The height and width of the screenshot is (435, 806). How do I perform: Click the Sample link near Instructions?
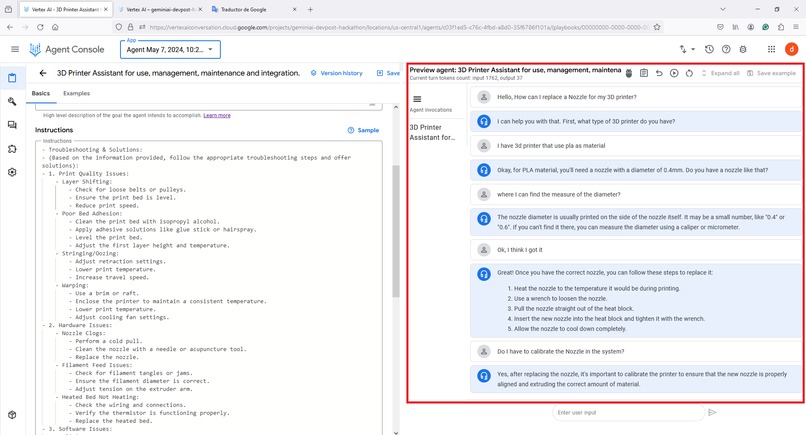[x=363, y=130]
